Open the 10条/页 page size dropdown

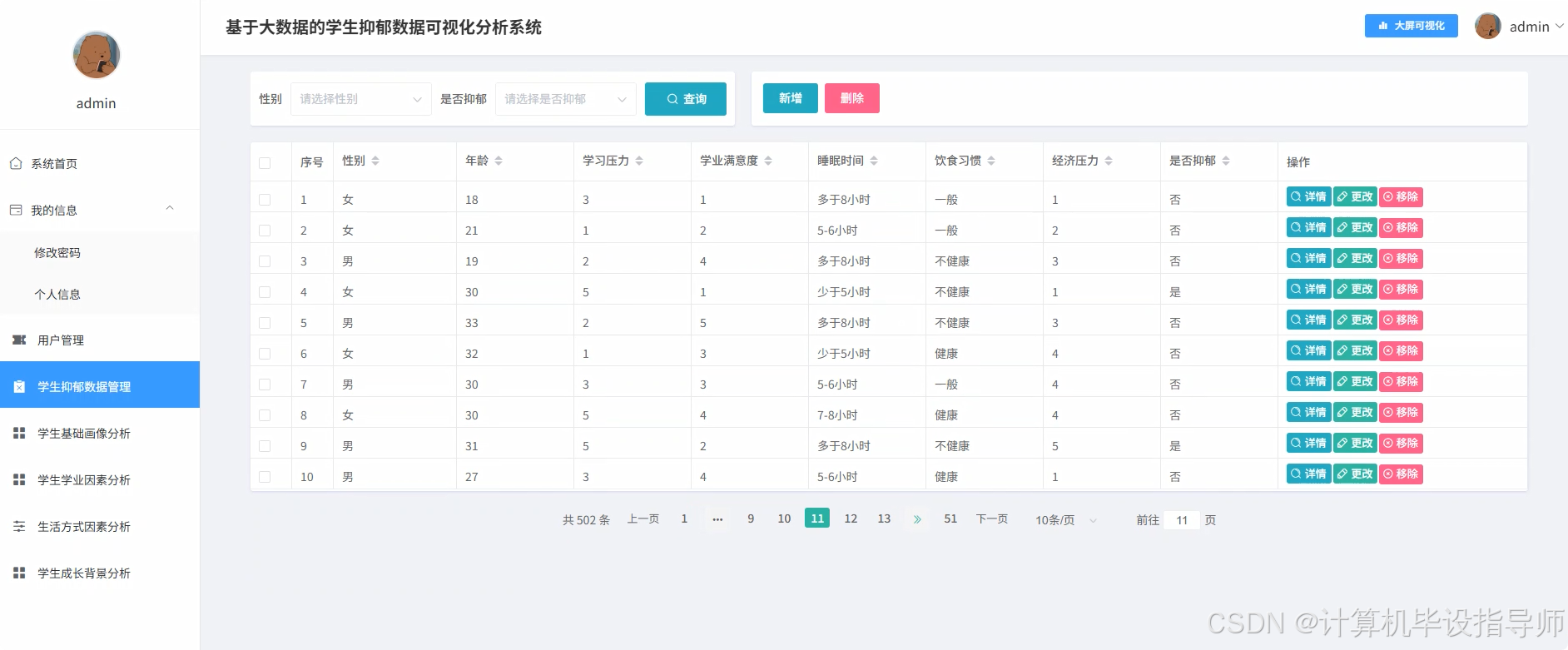click(x=1066, y=520)
